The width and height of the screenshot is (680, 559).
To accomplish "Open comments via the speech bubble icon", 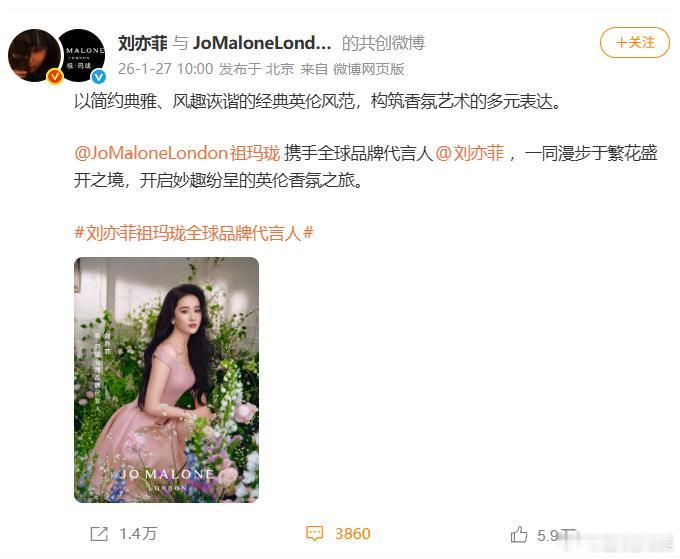I will 314,533.
